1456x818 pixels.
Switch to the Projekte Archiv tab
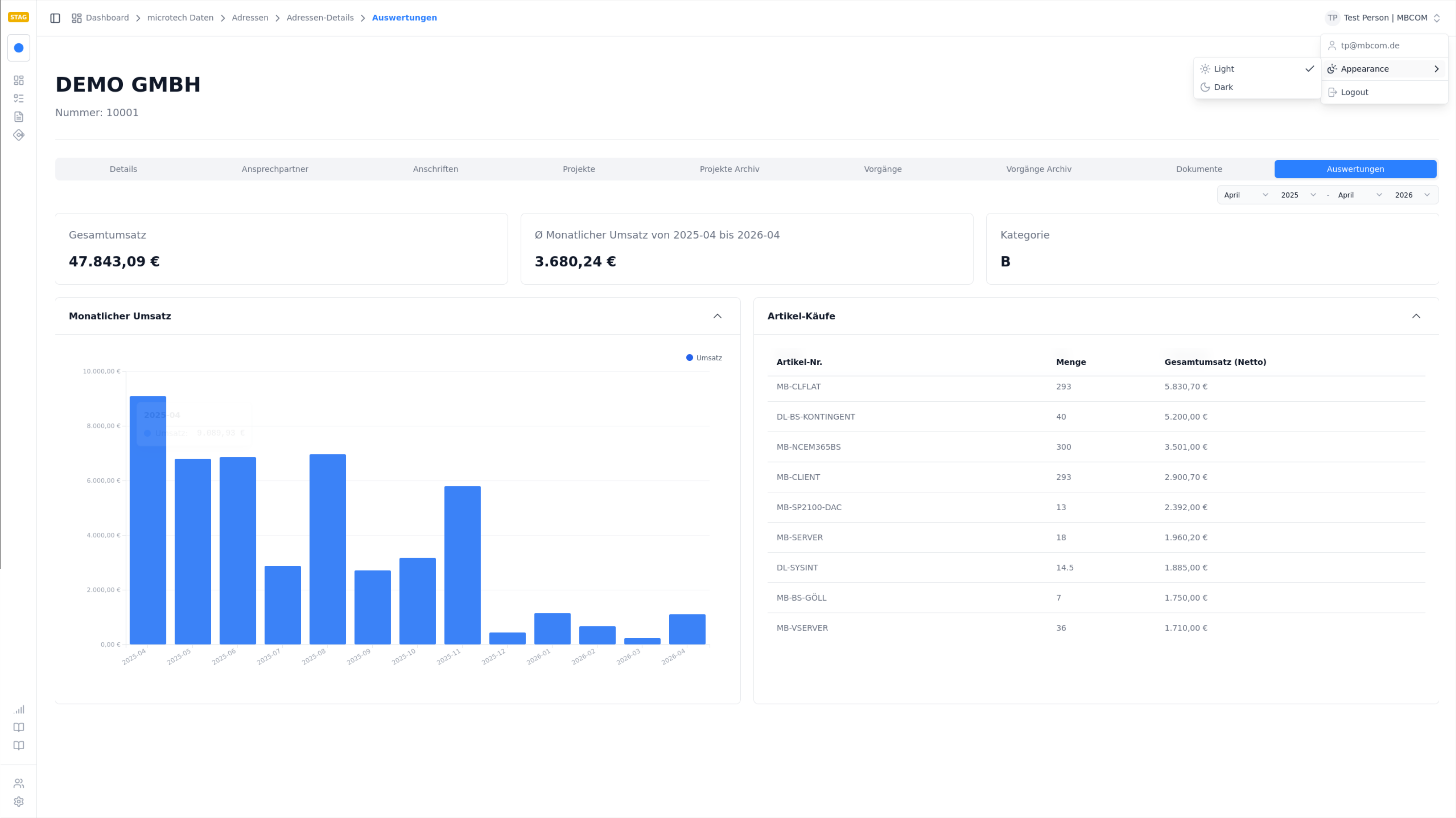tap(729, 169)
